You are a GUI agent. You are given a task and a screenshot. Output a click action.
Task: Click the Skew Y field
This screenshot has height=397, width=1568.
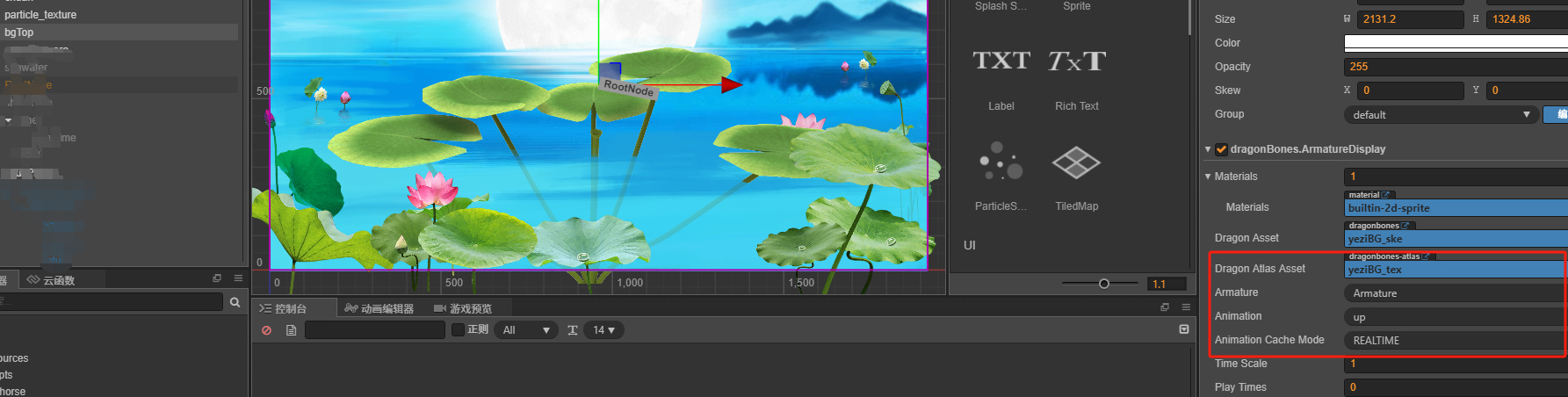(1527, 90)
